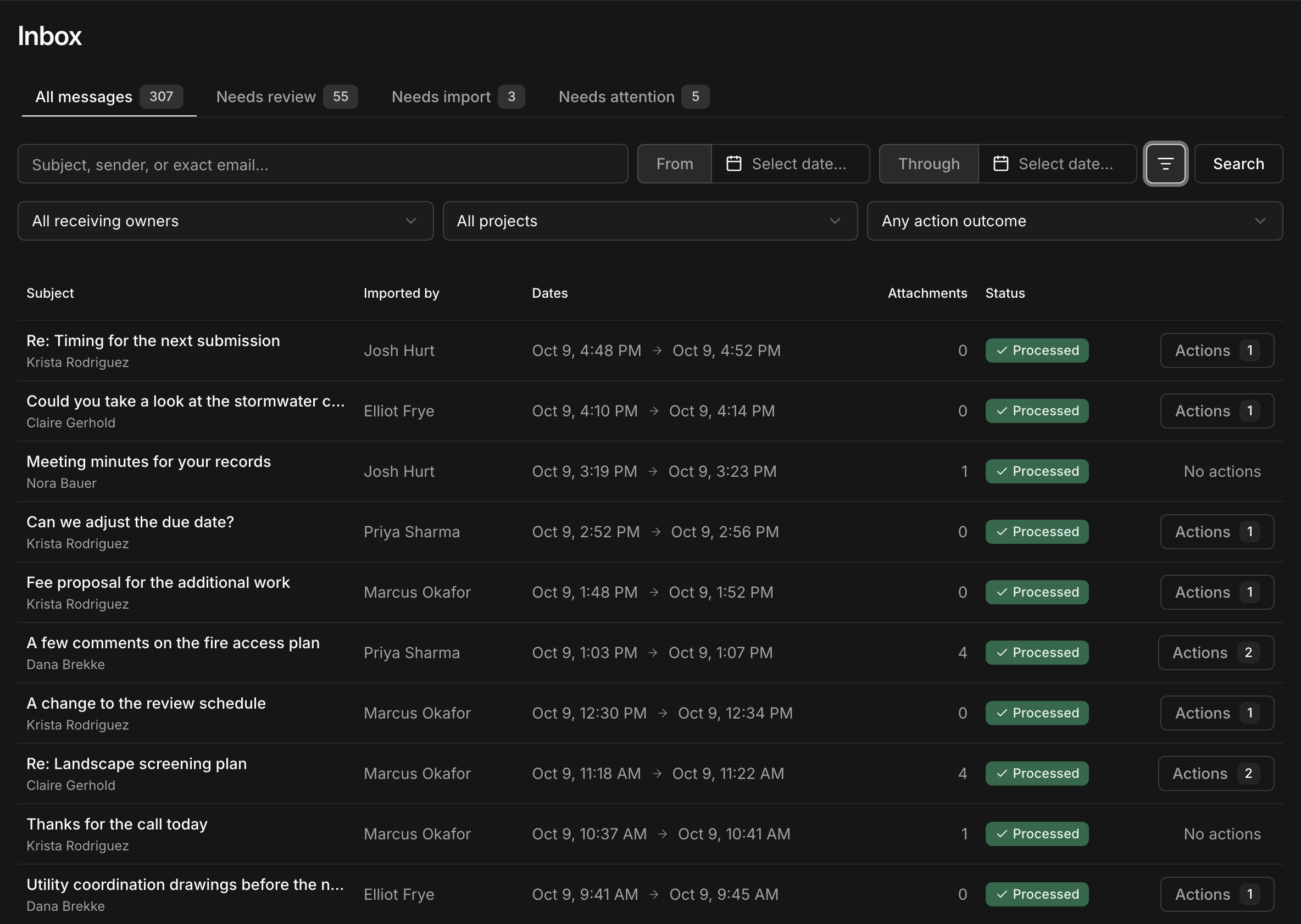This screenshot has width=1301, height=924.
Task: Click the Attachments column header
Action: (927, 293)
